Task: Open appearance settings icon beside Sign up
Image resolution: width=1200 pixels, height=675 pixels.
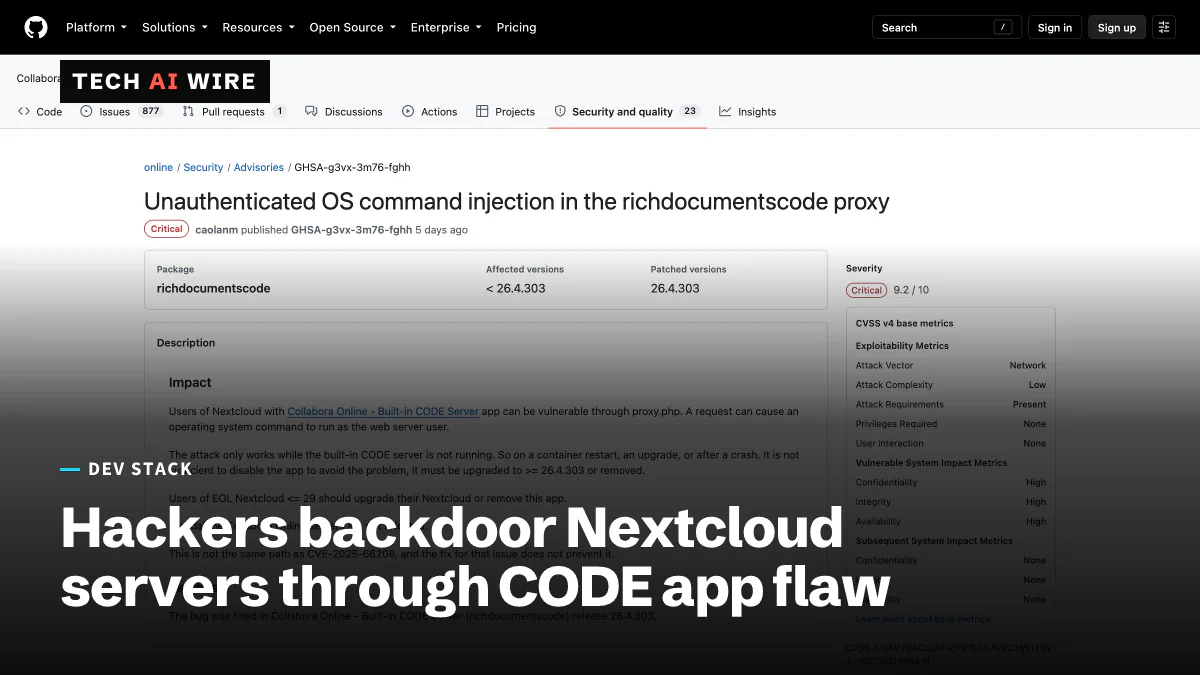Action: click(1163, 27)
